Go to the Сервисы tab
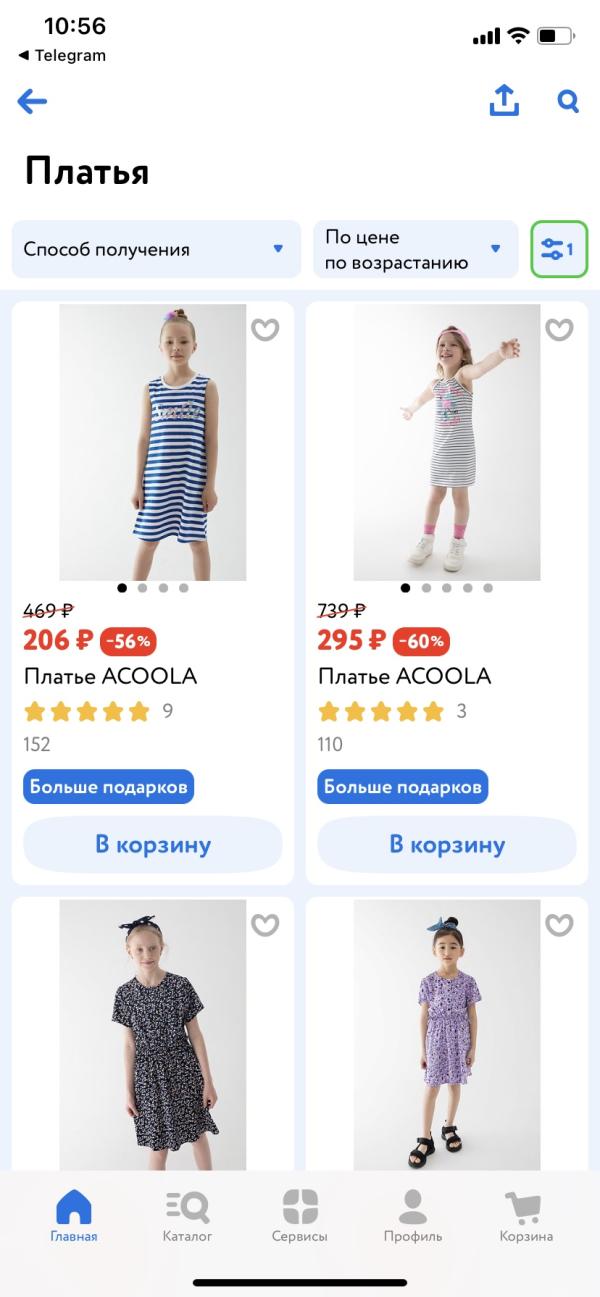 pos(300,1215)
